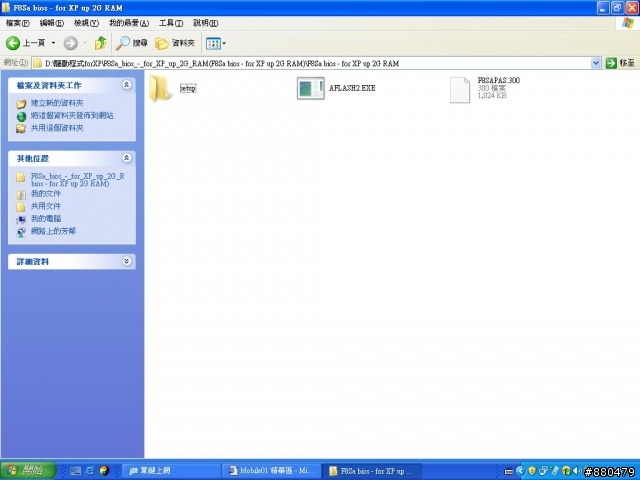
Task: Select the AFLASH2.EXE program icon
Action: pos(311,88)
